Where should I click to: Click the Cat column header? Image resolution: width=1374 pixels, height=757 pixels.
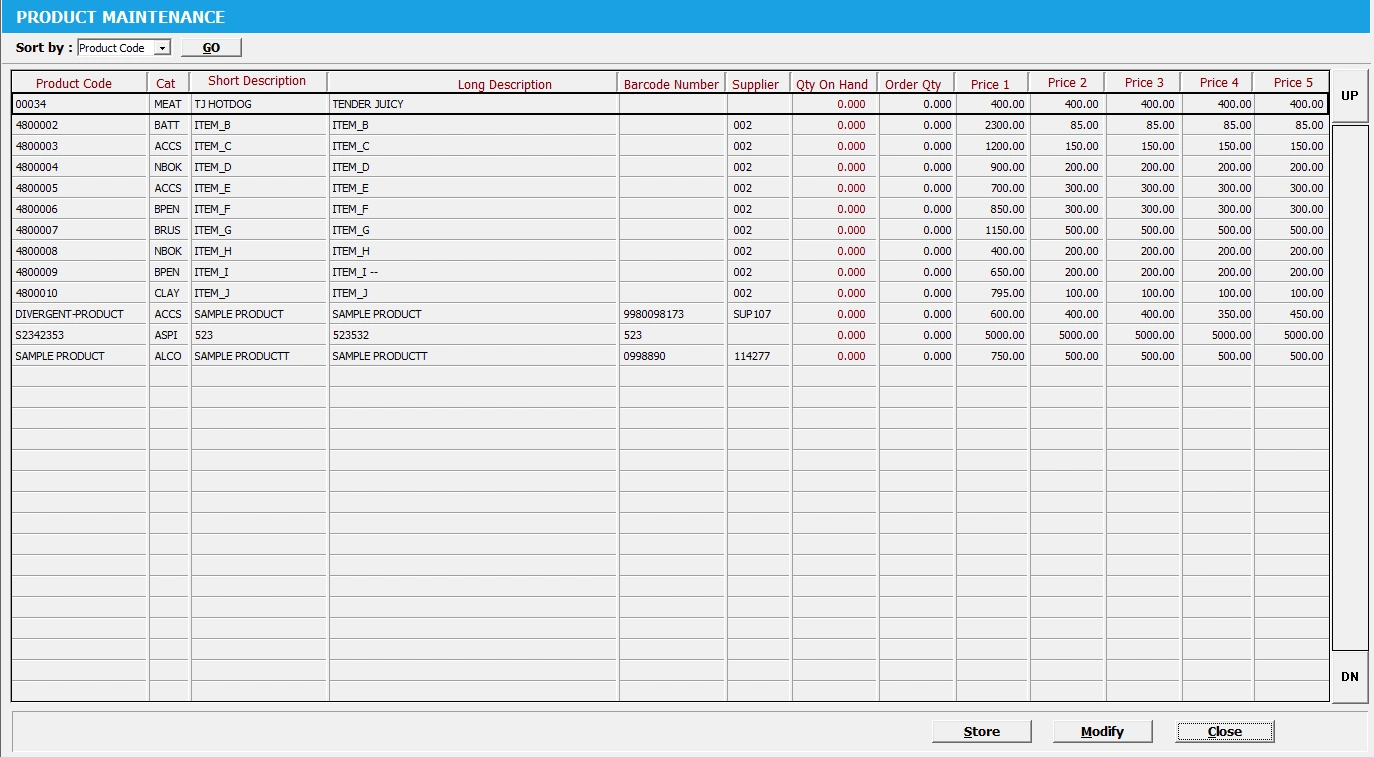click(x=169, y=83)
